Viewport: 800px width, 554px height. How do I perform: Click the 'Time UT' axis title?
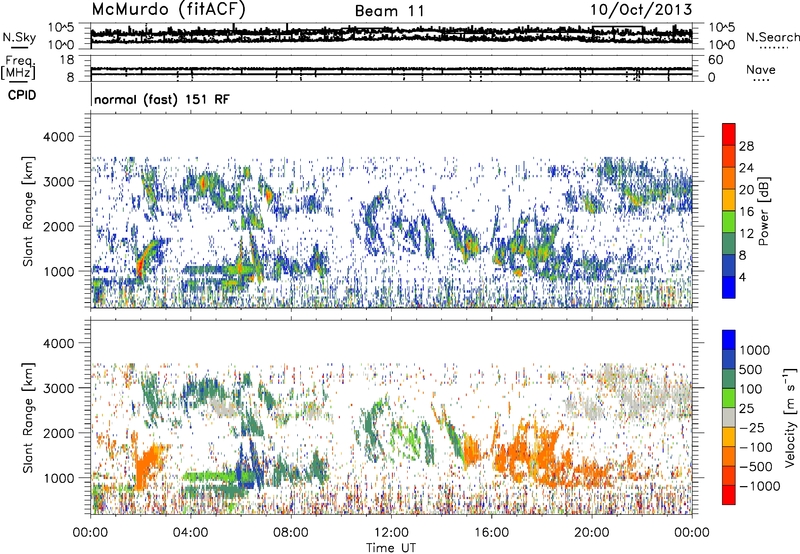click(391, 548)
